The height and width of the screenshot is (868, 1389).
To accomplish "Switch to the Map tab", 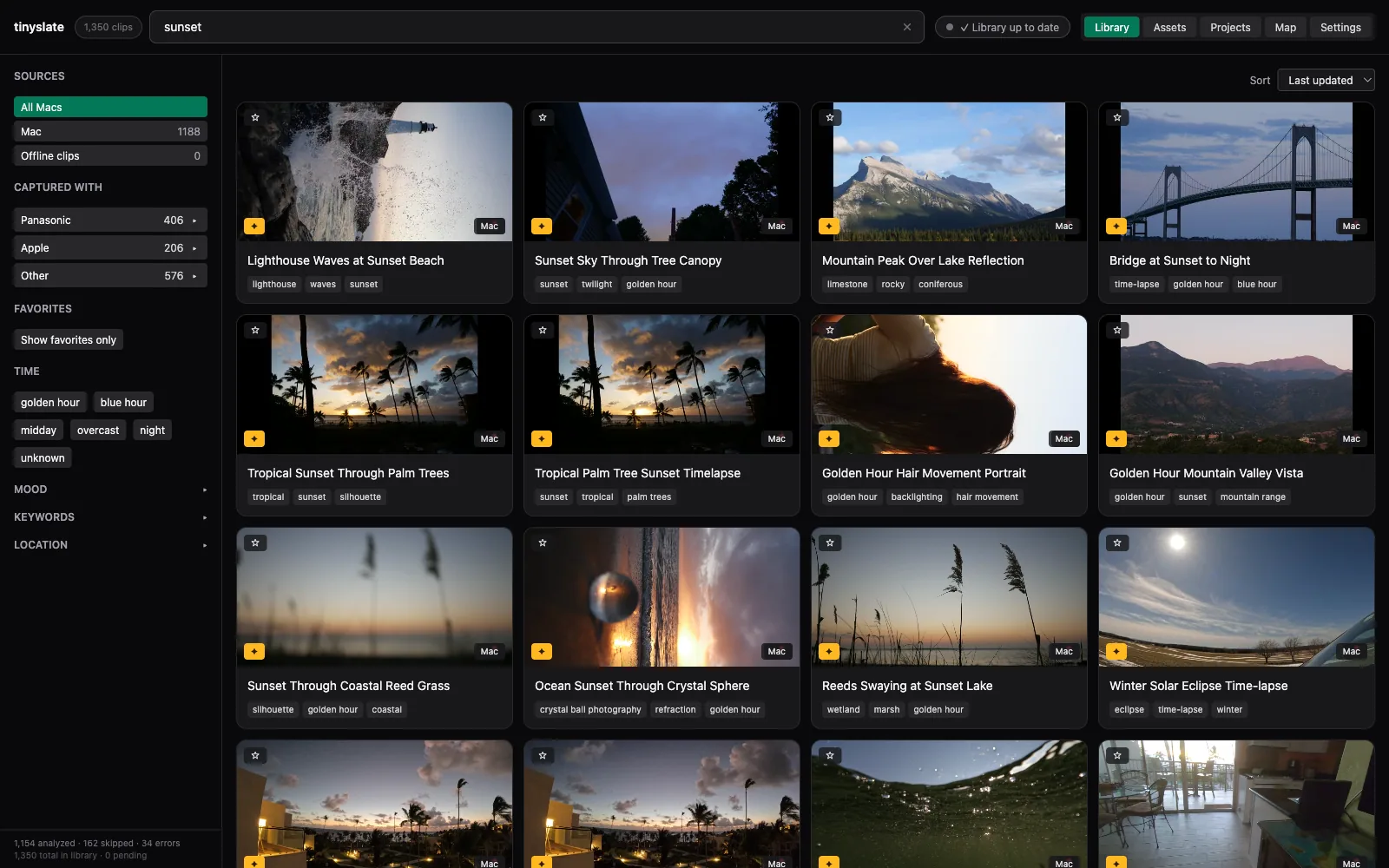I will [x=1285, y=27].
